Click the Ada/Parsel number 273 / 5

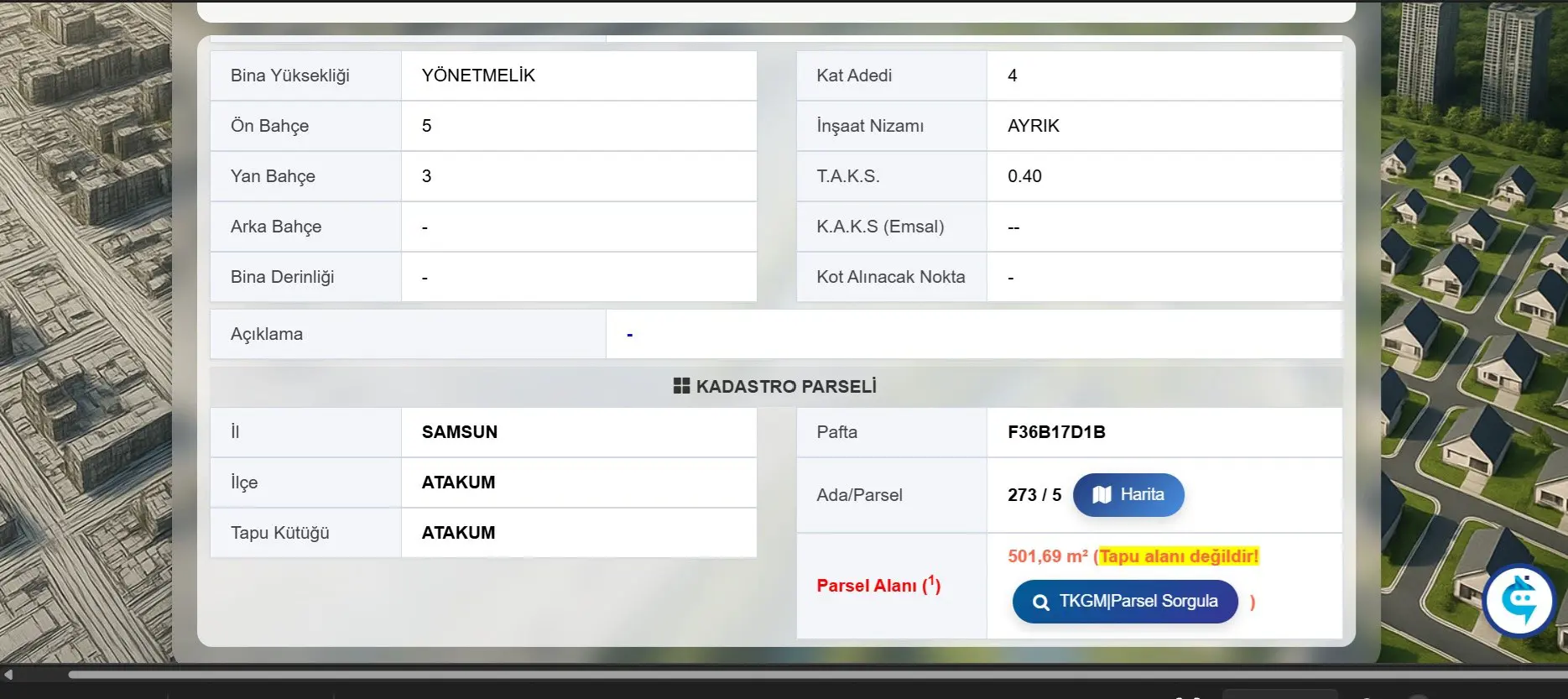pos(1034,495)
